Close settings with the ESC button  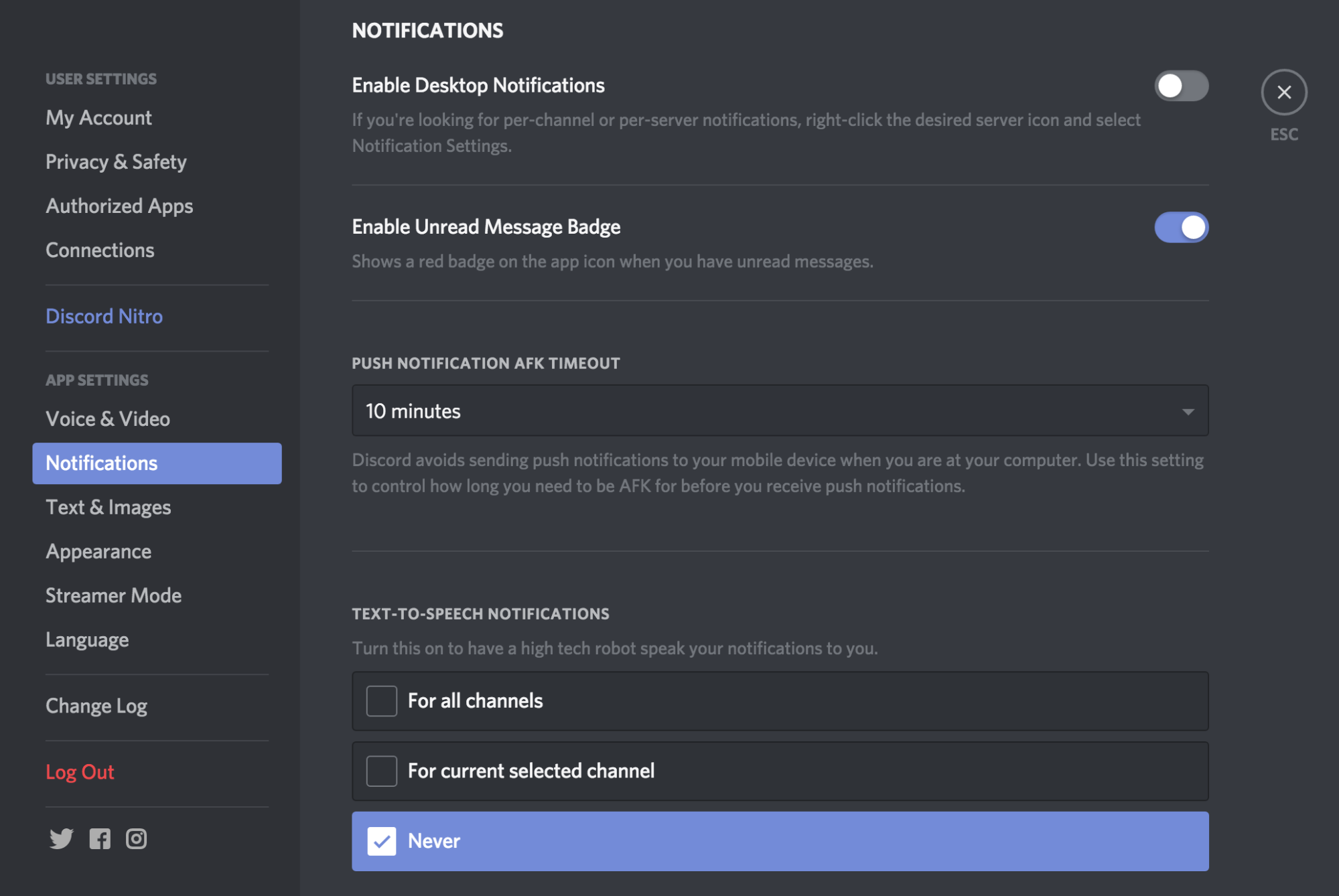pos(1283,92)
